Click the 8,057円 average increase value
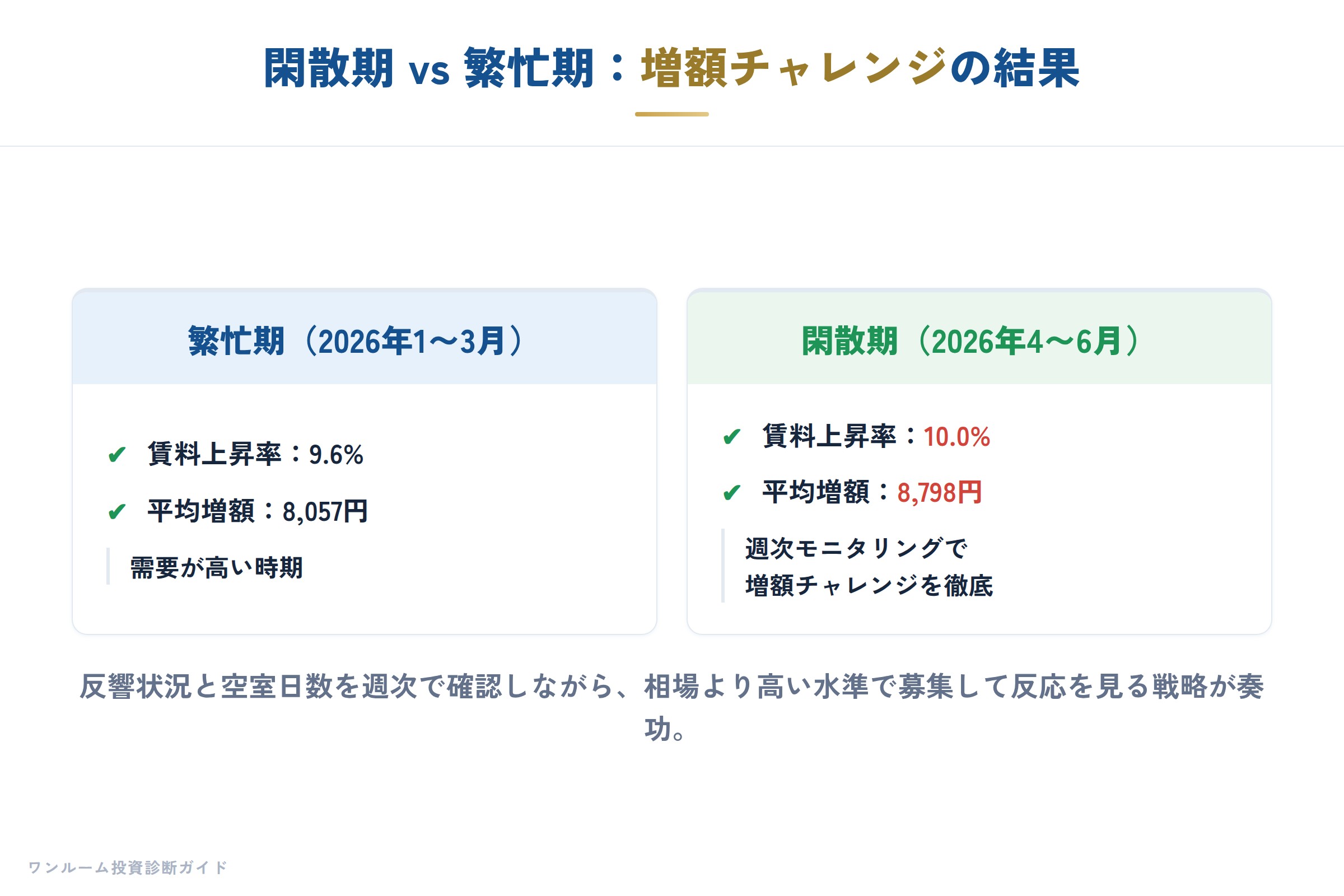1344x896 pixels. 325,511
